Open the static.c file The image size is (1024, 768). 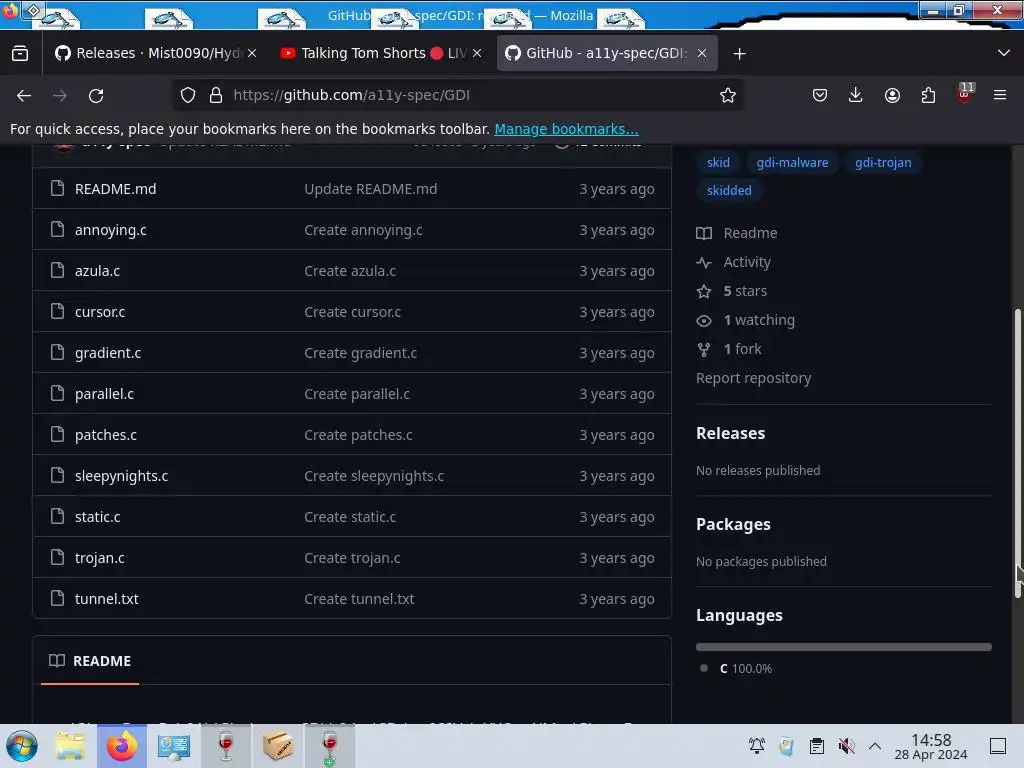pos(97,517)
